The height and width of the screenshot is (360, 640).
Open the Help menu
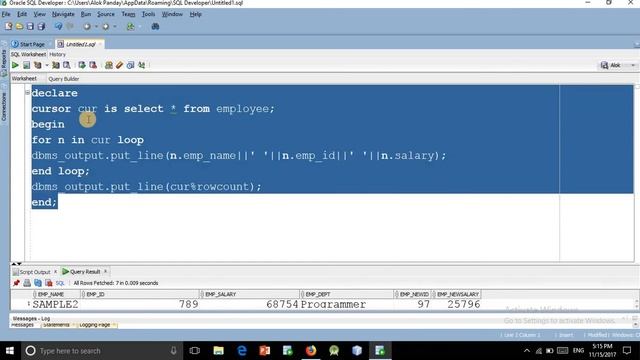(196, 14)
